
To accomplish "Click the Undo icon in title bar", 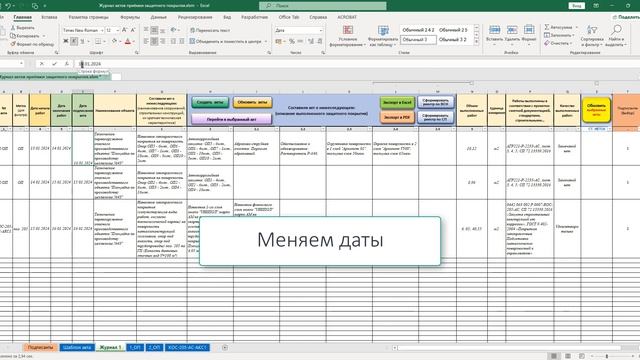I will [x=8, y=6].
